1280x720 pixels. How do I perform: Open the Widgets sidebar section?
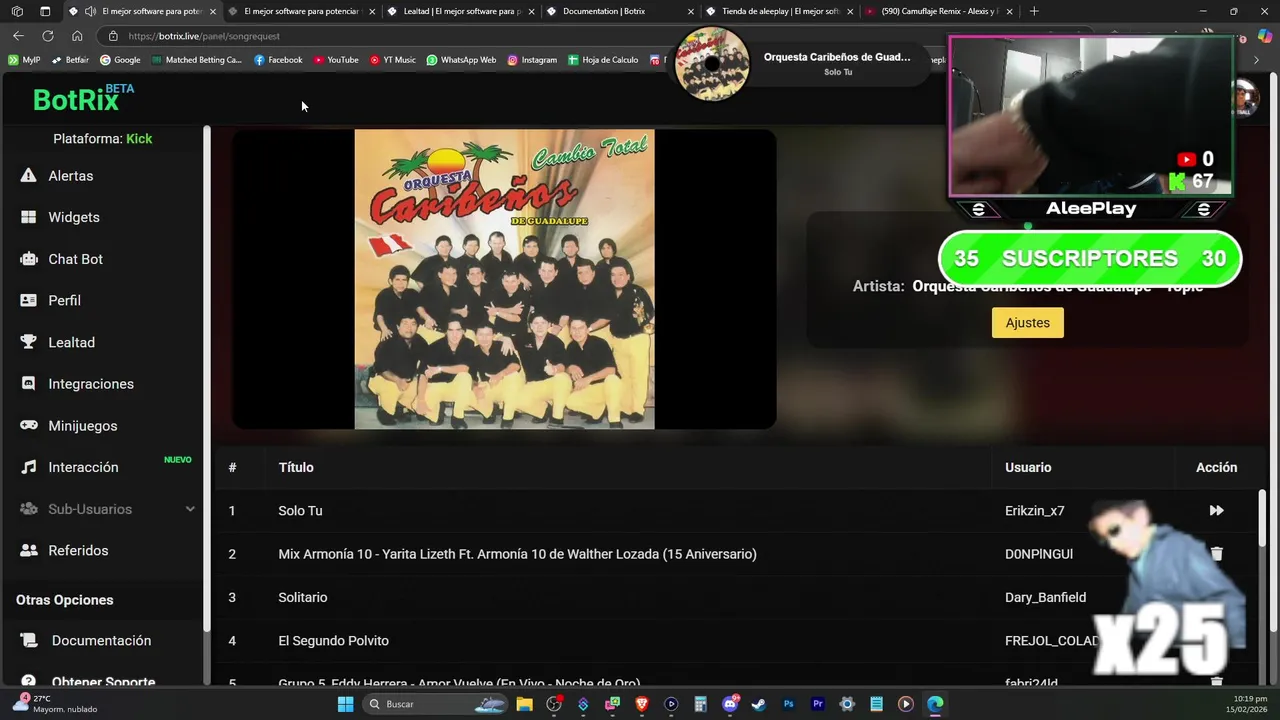[60, 217]
